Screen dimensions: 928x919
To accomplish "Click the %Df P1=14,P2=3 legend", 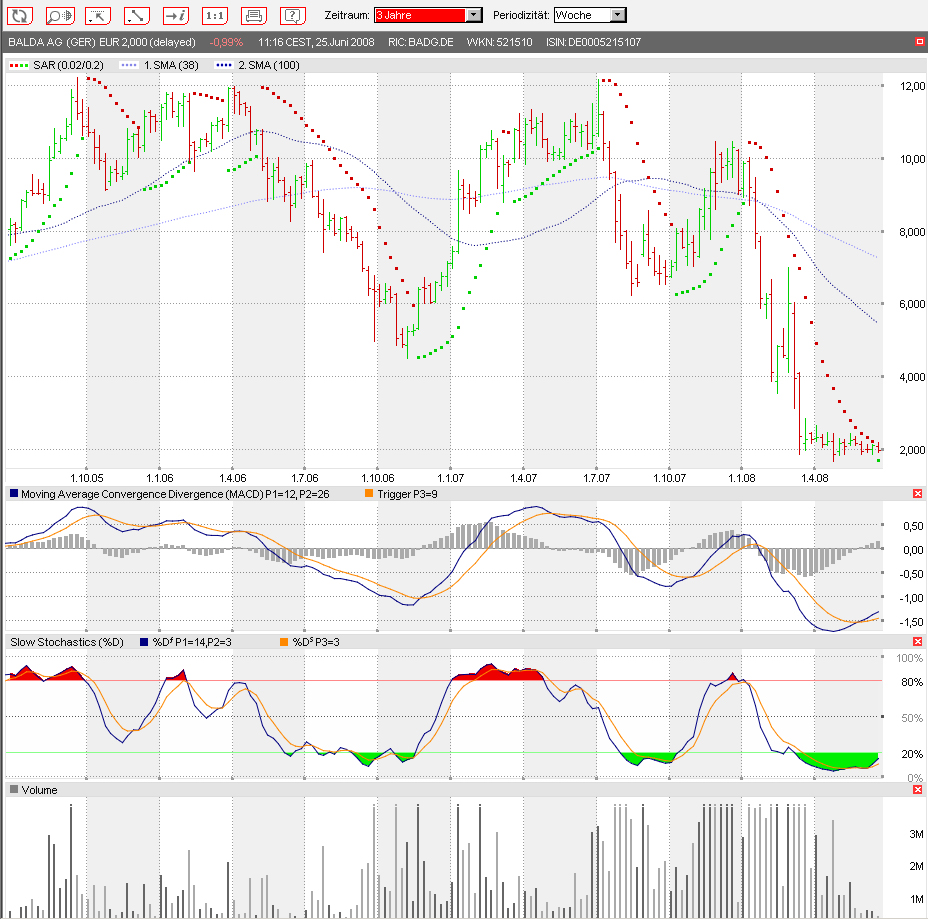I will point(186,642).
